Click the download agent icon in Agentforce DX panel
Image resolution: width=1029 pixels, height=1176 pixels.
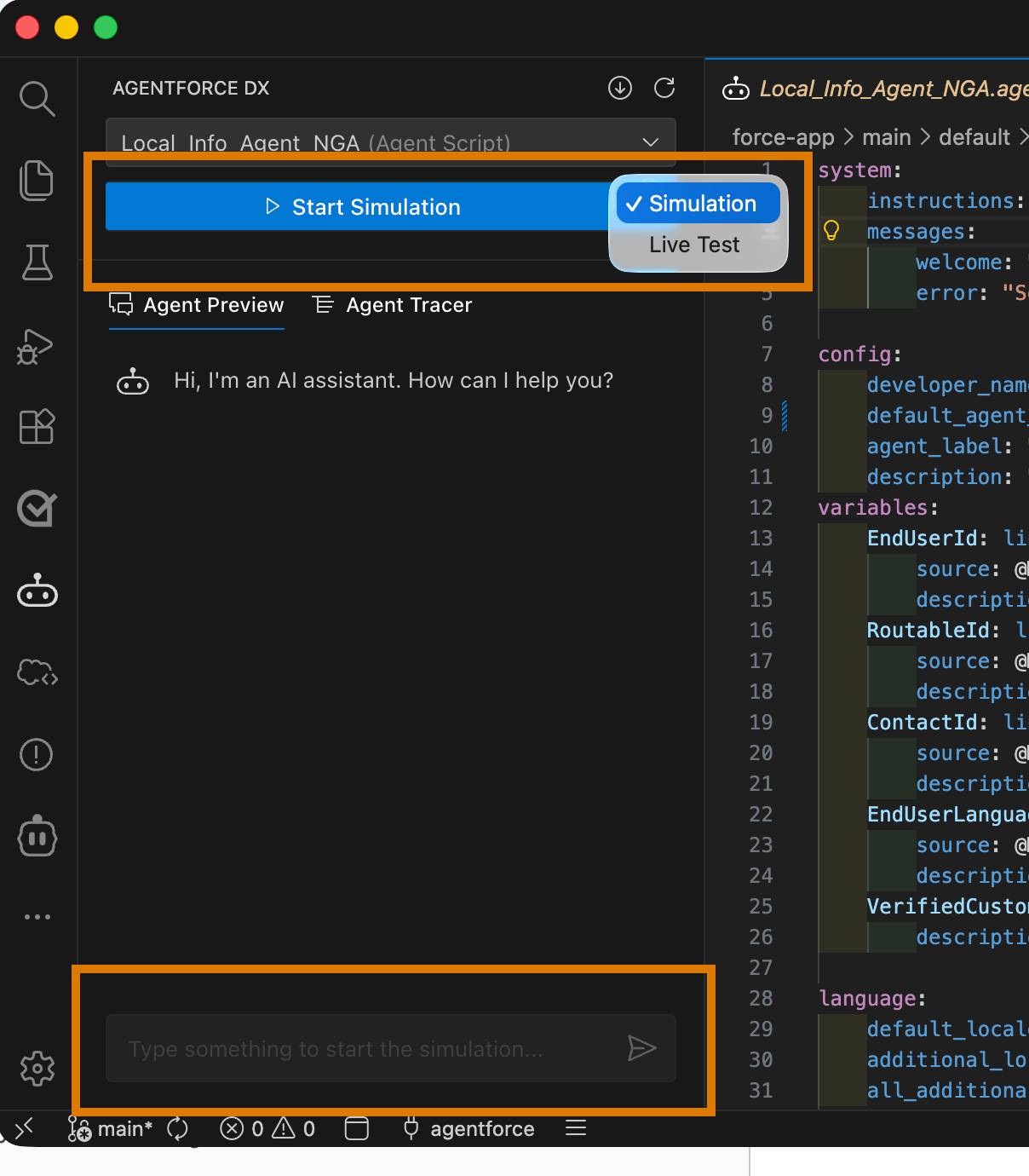click(620, 88)
